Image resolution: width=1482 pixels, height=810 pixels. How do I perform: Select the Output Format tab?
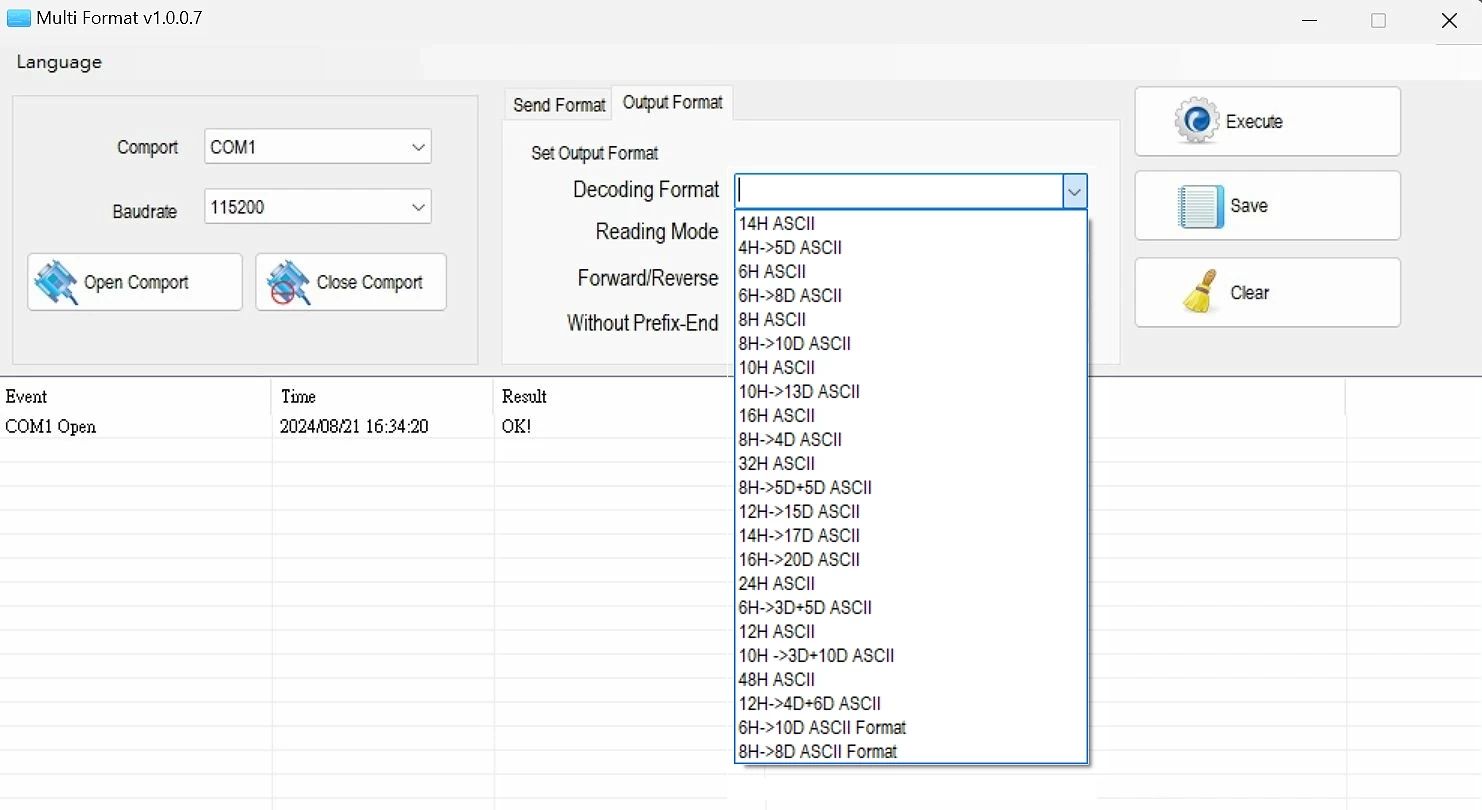pos(672,102)
